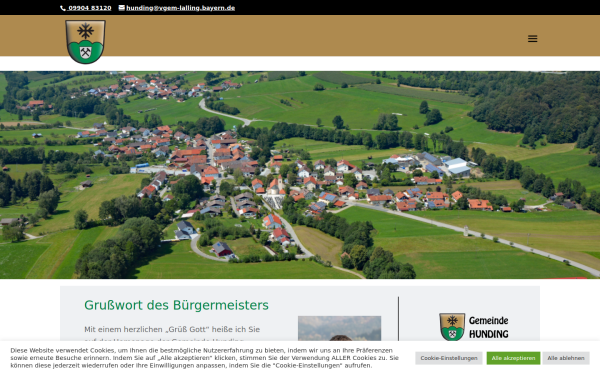Image resolution: width=600 pixels, height=375 pixels.
Task: Click the mayor's portrait photo
Action: (339, 328)
